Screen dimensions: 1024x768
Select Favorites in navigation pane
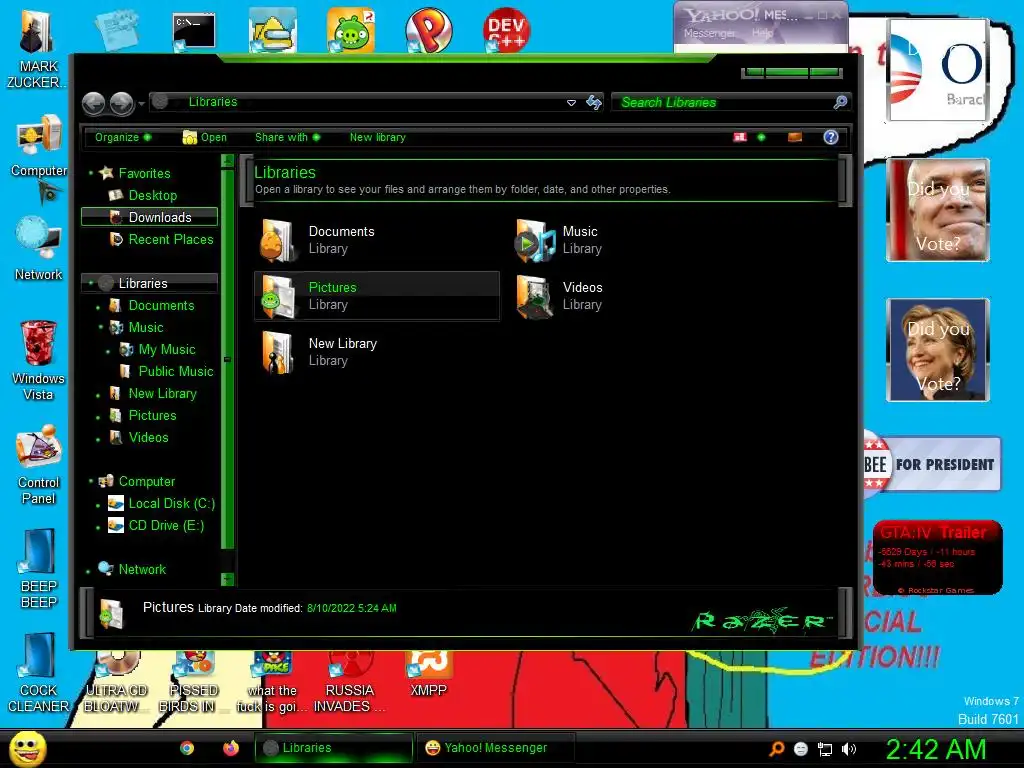[144, 173]
